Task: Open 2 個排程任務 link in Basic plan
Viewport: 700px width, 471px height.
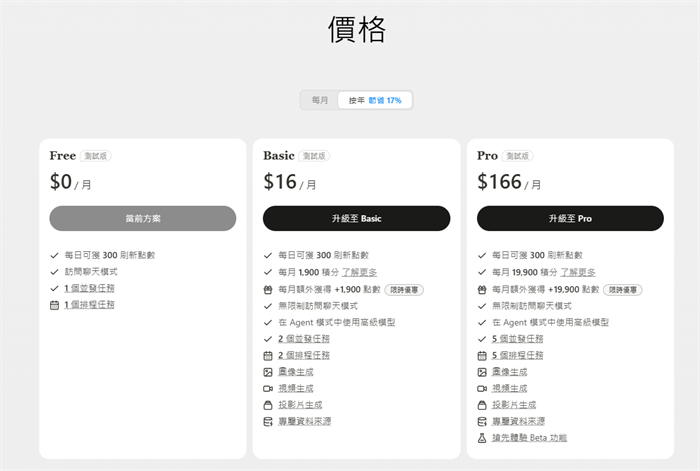Action: coord(304,355)
